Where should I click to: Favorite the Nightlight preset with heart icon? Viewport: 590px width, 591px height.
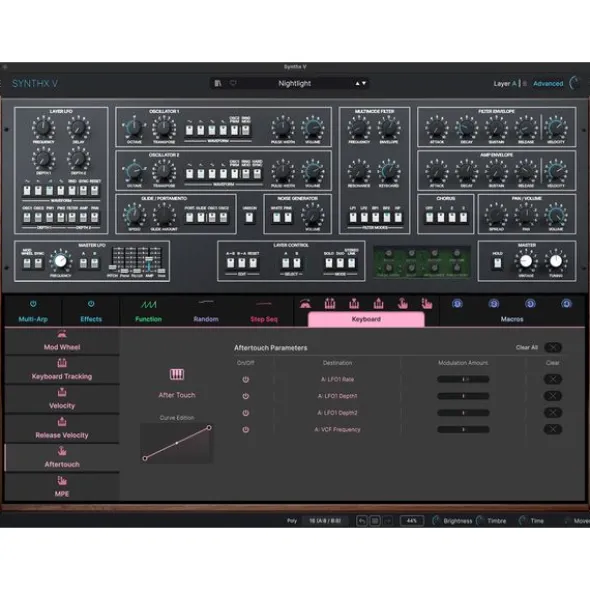(x=233, y=83)
